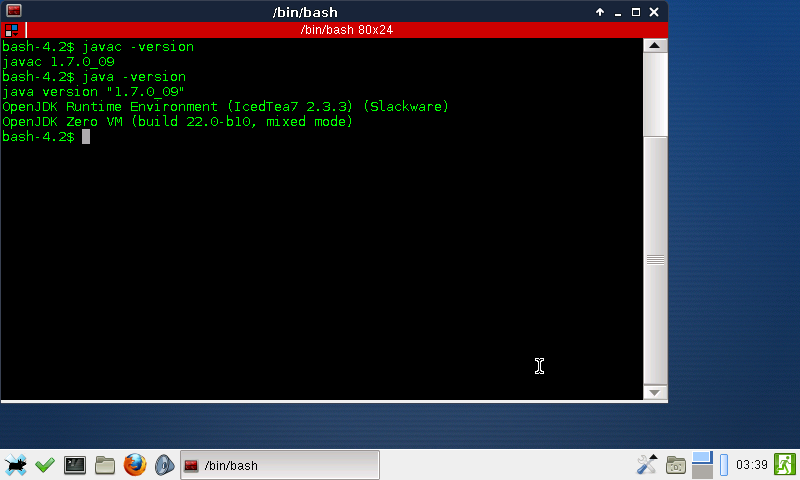This screenshot has height=480, width=800.
Task: Maximize the /bin/bash window
Action: (x=636, y=12)
